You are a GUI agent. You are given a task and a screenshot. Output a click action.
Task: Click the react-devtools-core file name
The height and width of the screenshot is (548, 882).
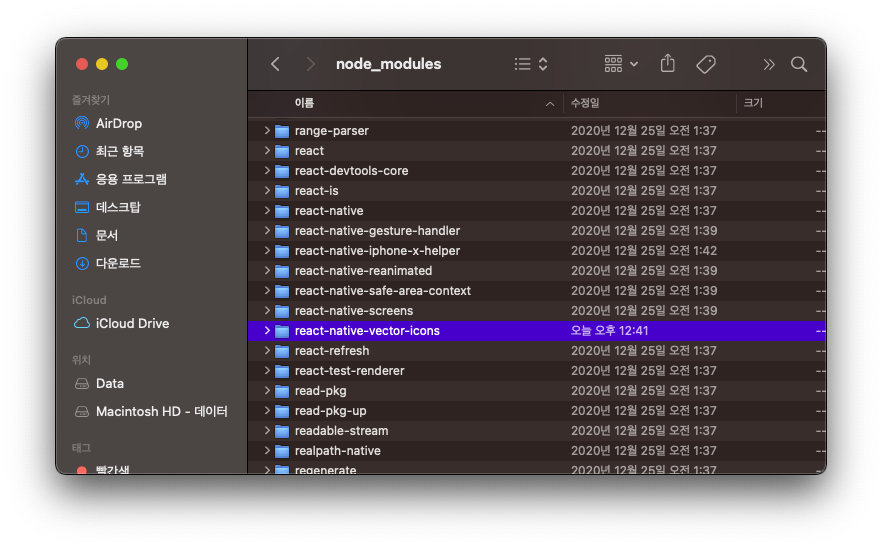click(x=352, y=170)
